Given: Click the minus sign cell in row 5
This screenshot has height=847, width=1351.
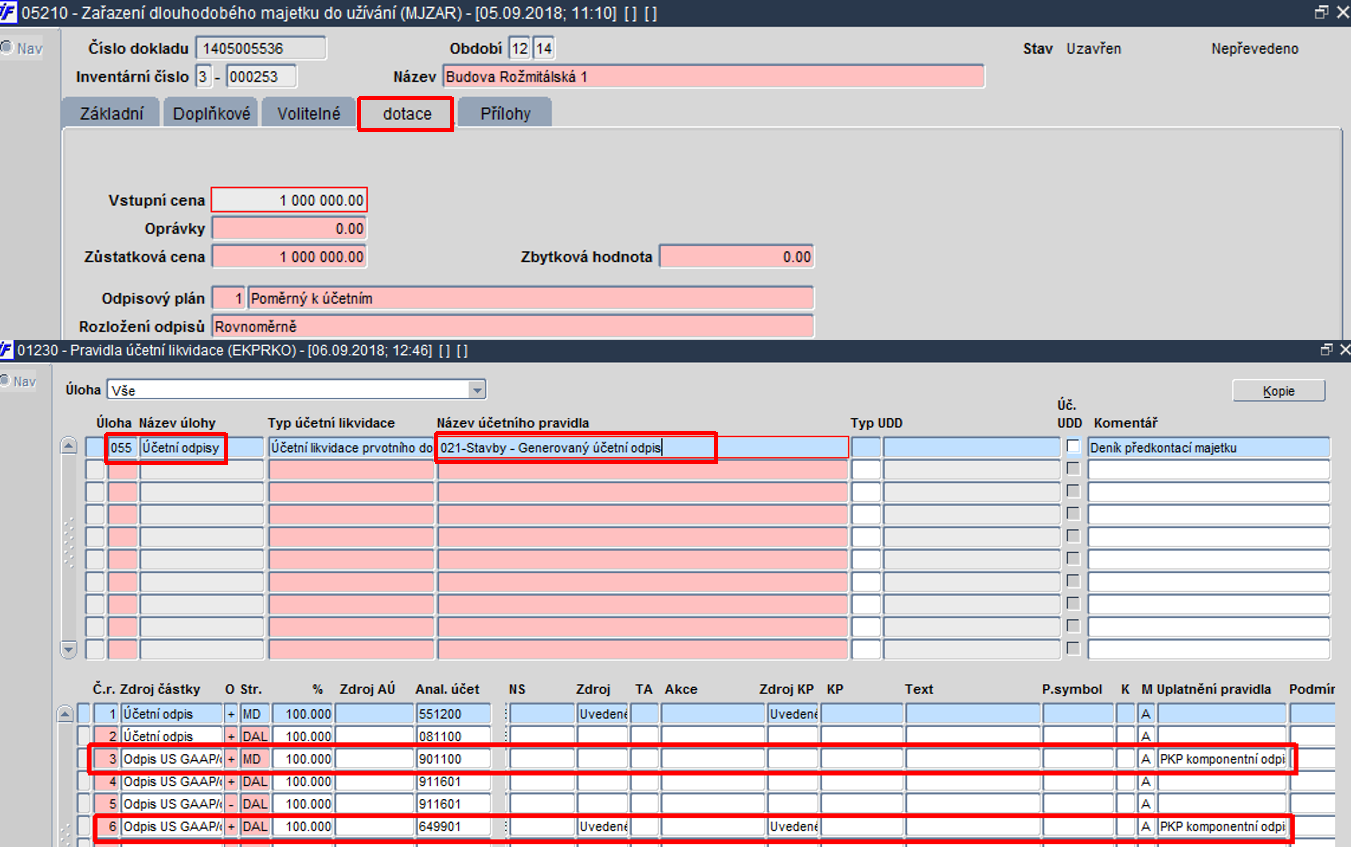Looking at the screenshot, I should pyautogui.click(x=231, y=803).
